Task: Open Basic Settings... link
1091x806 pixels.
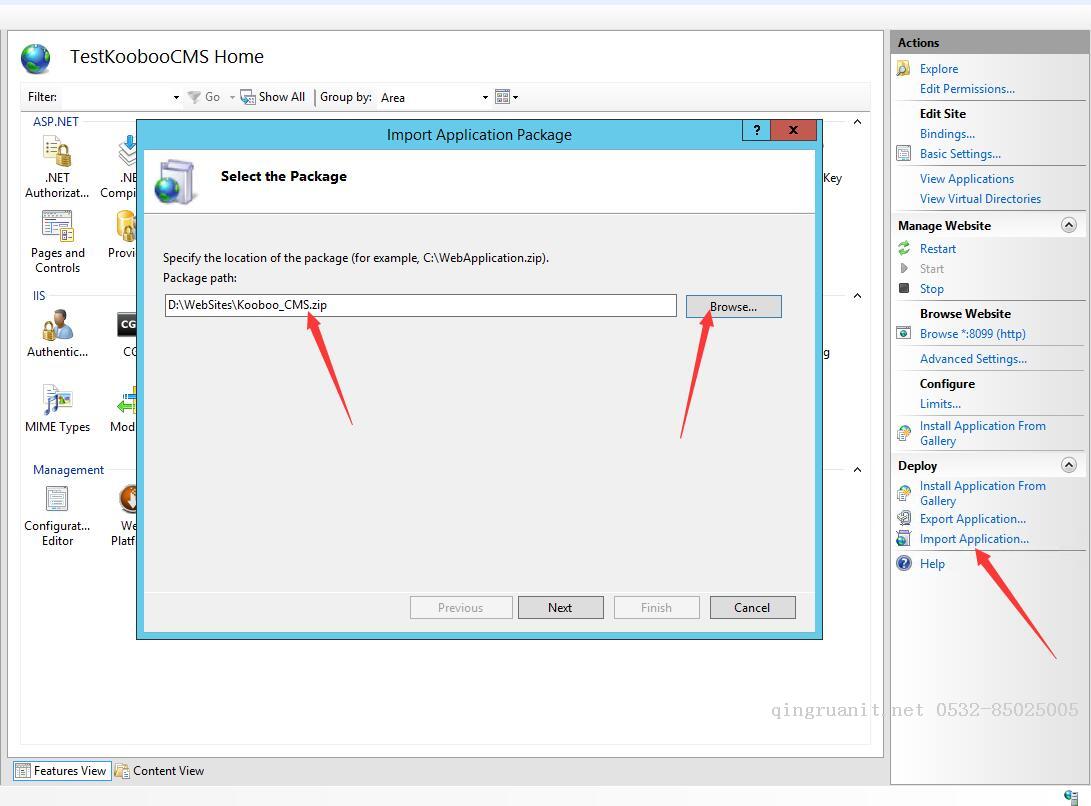Action: [x=960, y=154]
